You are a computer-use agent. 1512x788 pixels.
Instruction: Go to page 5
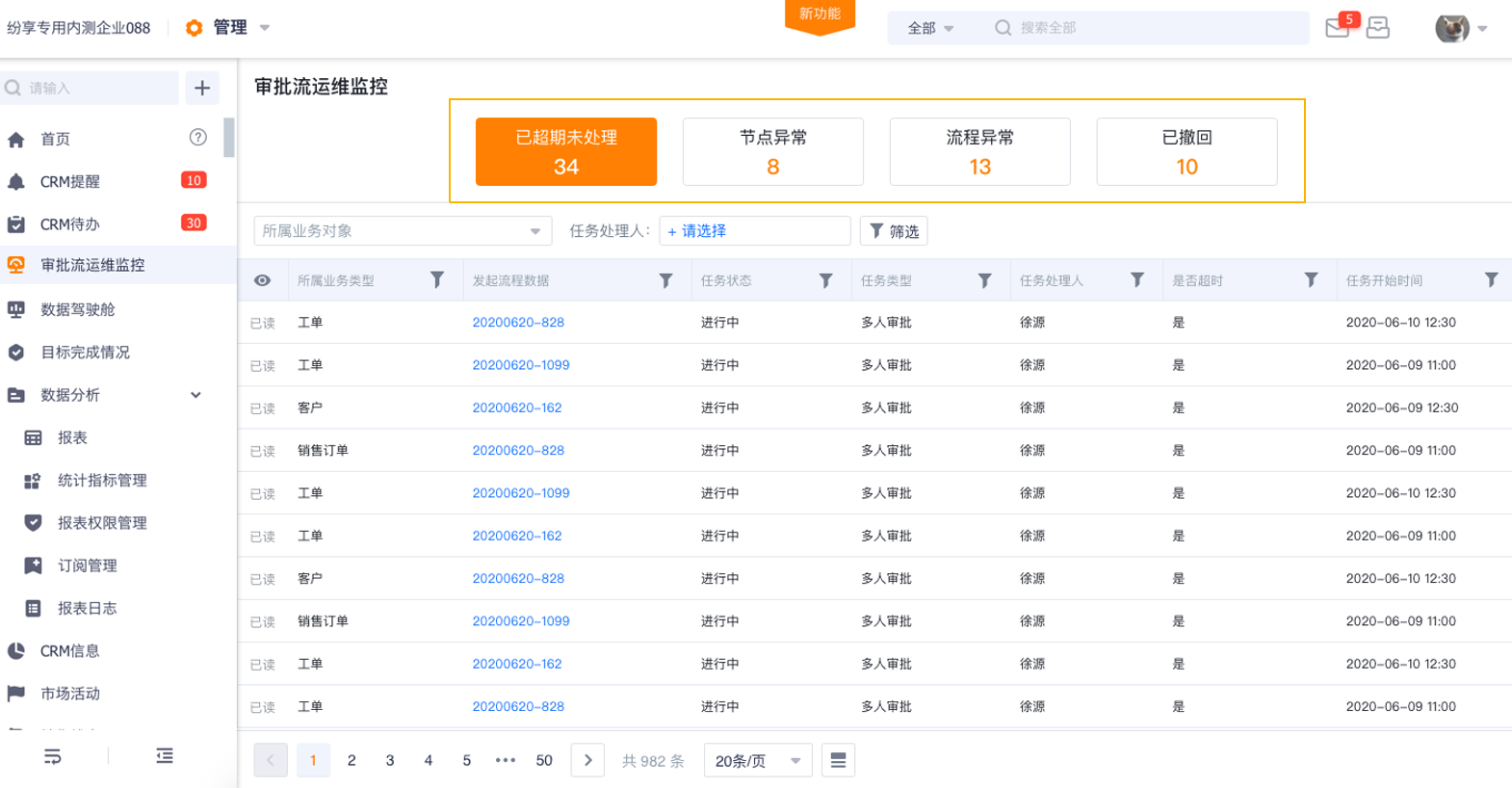pyautogui.click(x=467, y=760)
